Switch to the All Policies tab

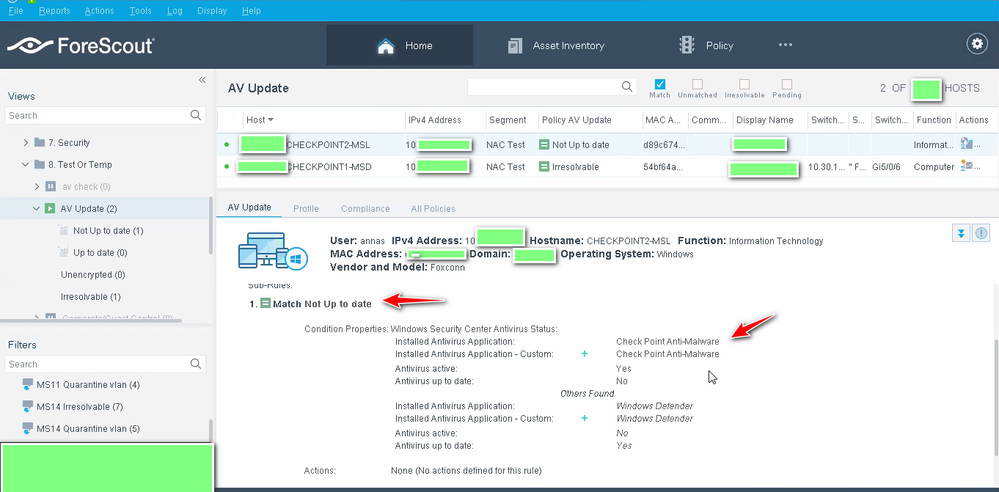click(433, 208)
